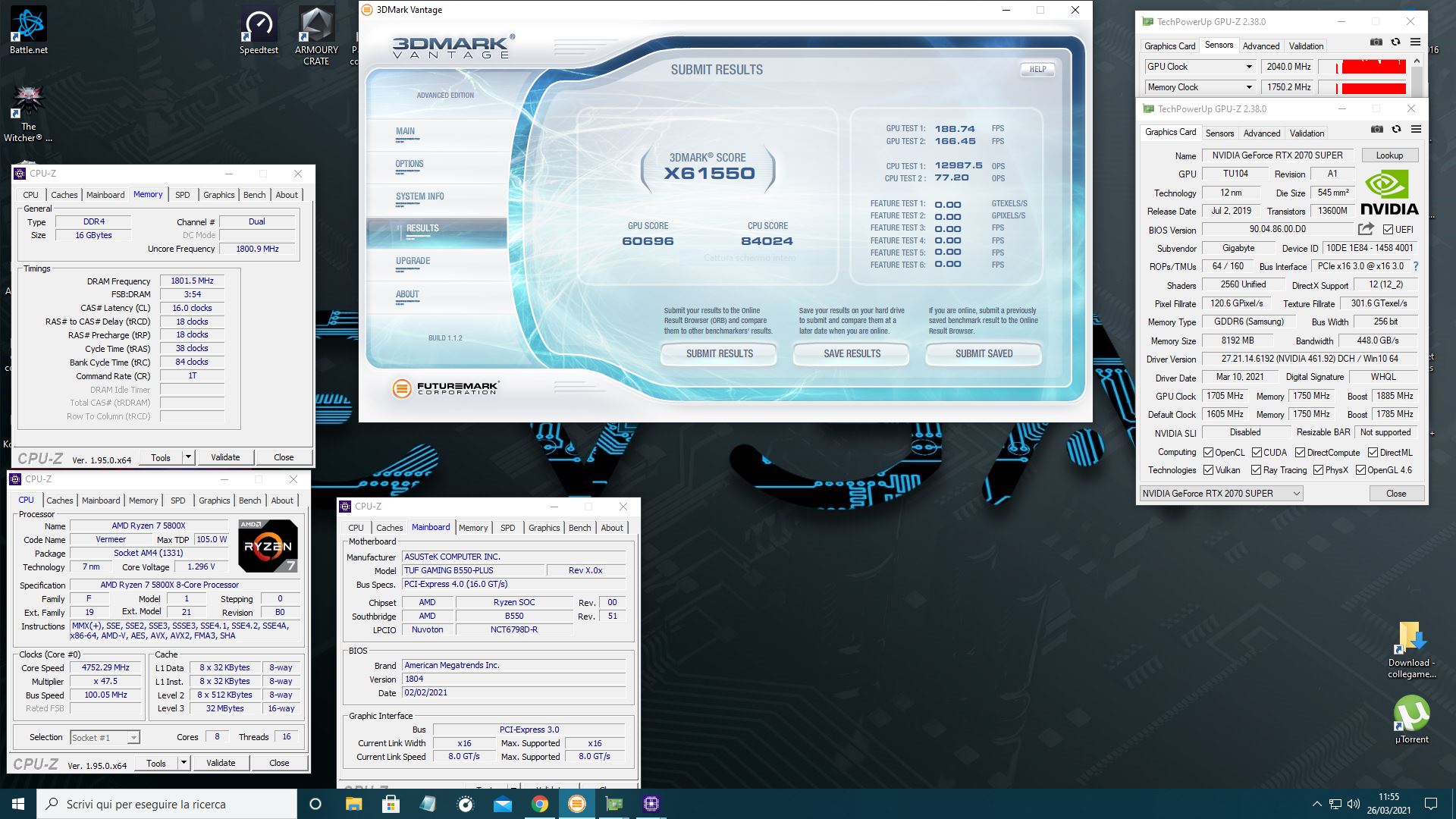1456x819 pixels.
Task: Launch the ARMOURY CRATE desktop shortcut
Action: tap(316, 36)
